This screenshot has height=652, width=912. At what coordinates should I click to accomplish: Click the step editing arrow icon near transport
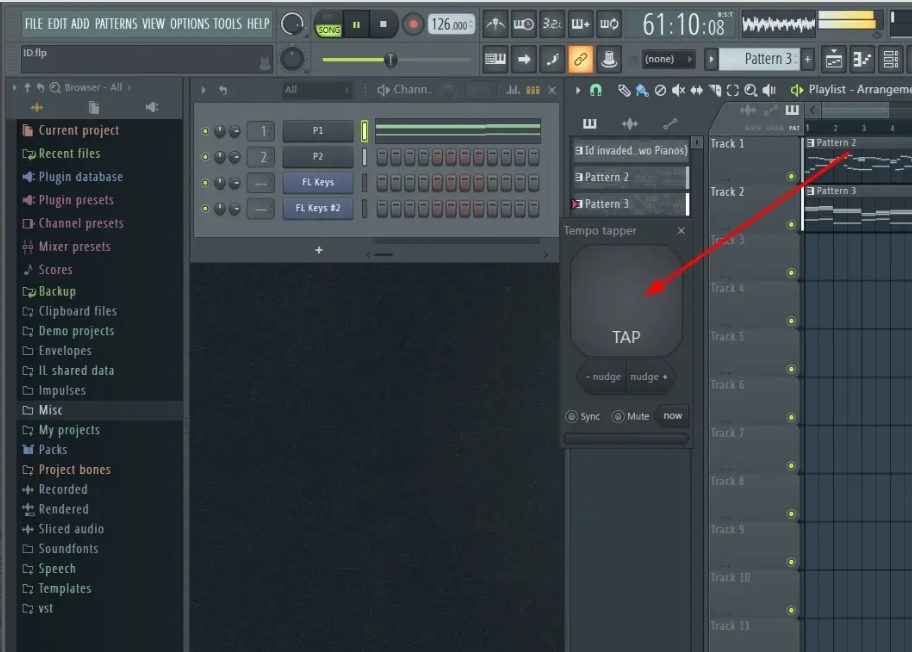click(x=523, y=58)
